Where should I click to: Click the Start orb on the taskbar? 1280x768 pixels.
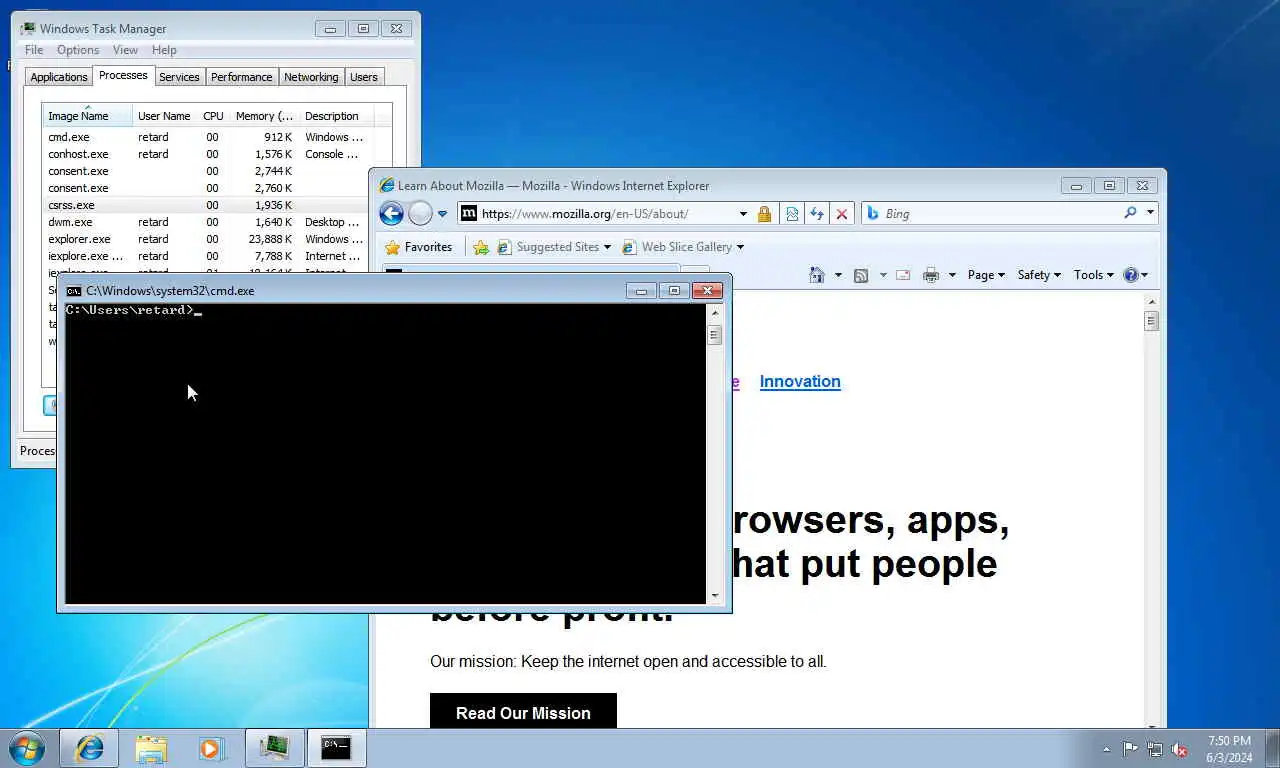[x=27, y=748]
